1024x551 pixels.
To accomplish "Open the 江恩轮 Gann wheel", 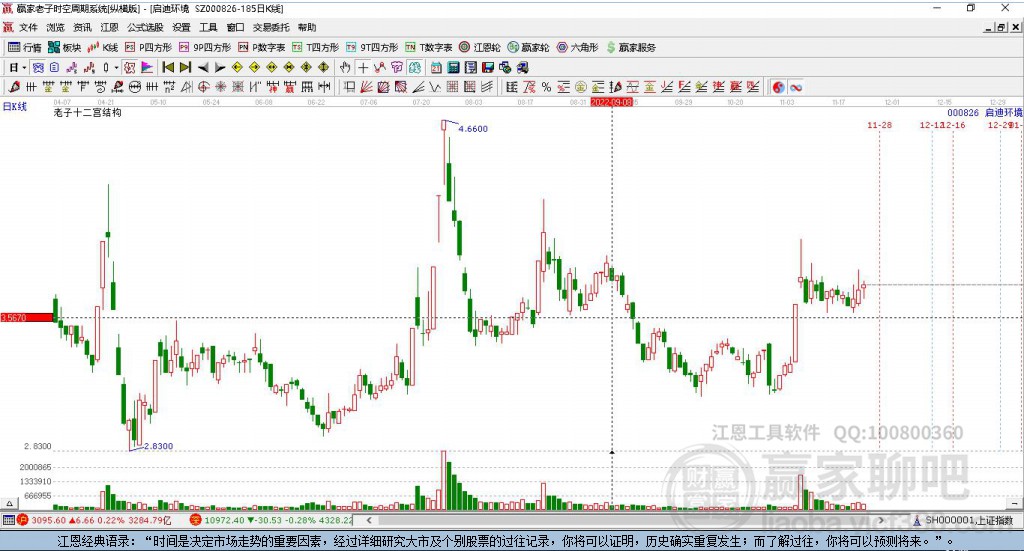I will tap(480, 47).
